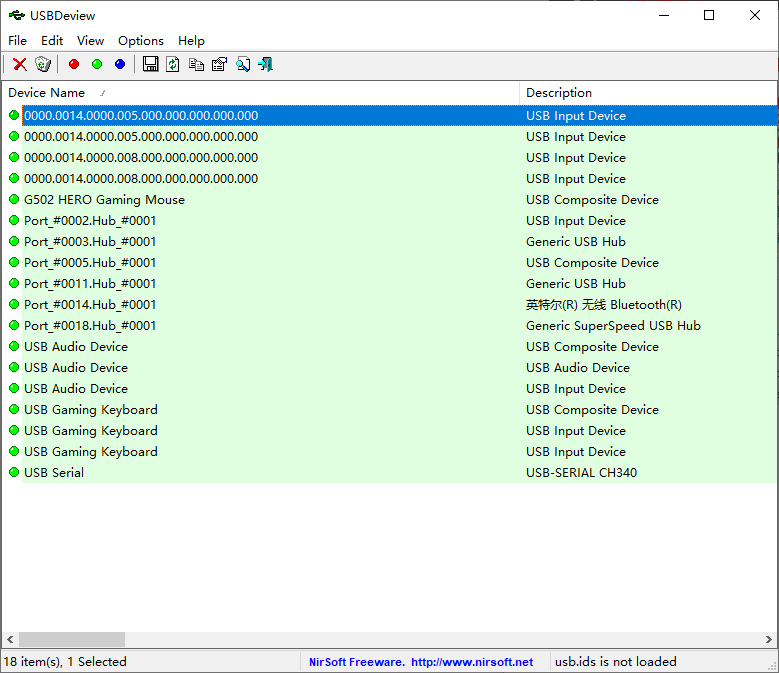This screenshot has width=779, height=673.
Task: Click green status dot beside USB Serial
Action: 14,472
